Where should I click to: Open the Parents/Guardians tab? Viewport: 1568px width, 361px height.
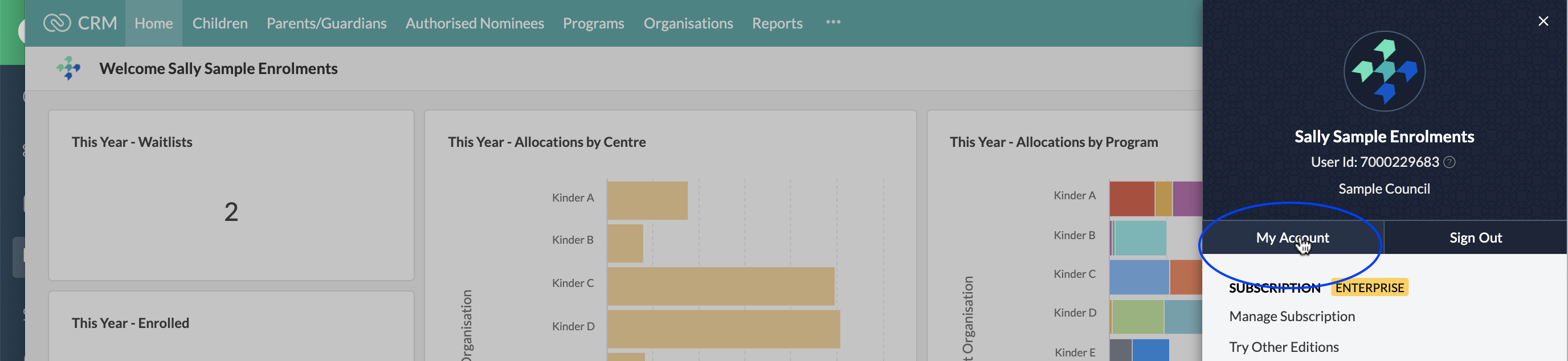(326, 23)
